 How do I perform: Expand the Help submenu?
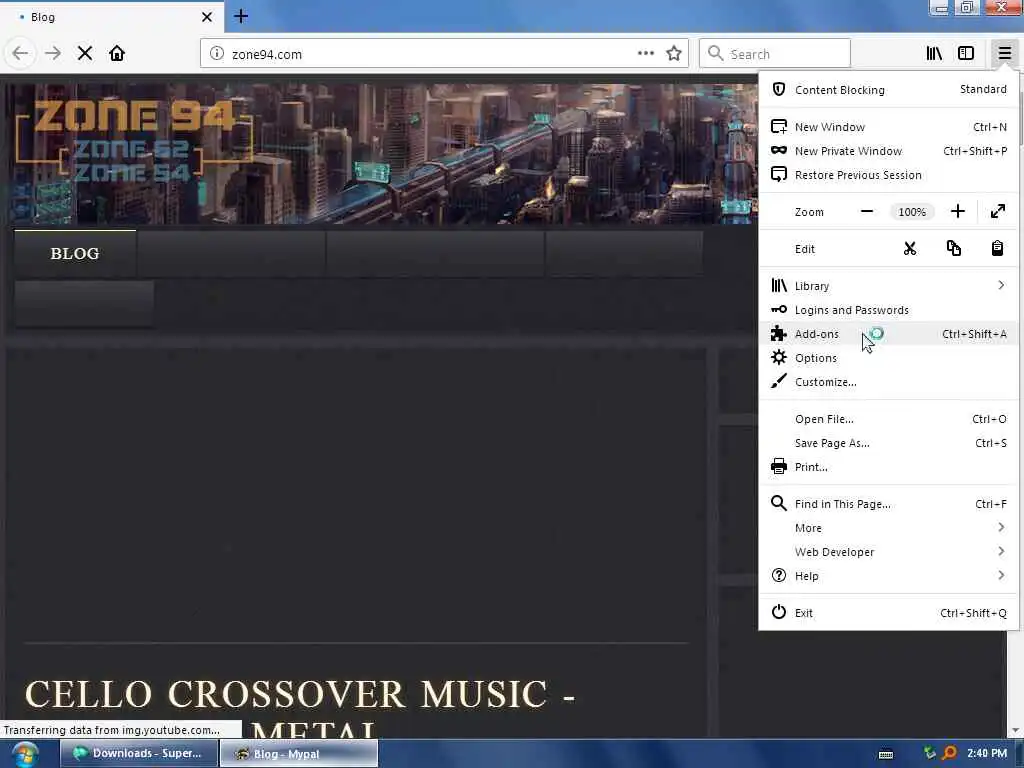888,577
